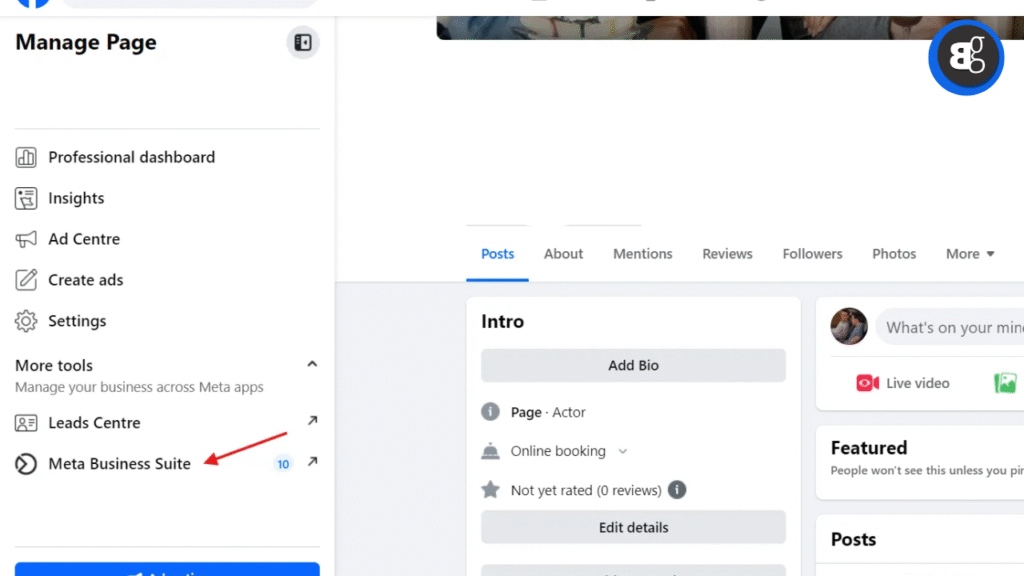Open Professional dashboard from sidebar
The image size is (1024, 576).
pyautogui.click(x=131, y=157)
